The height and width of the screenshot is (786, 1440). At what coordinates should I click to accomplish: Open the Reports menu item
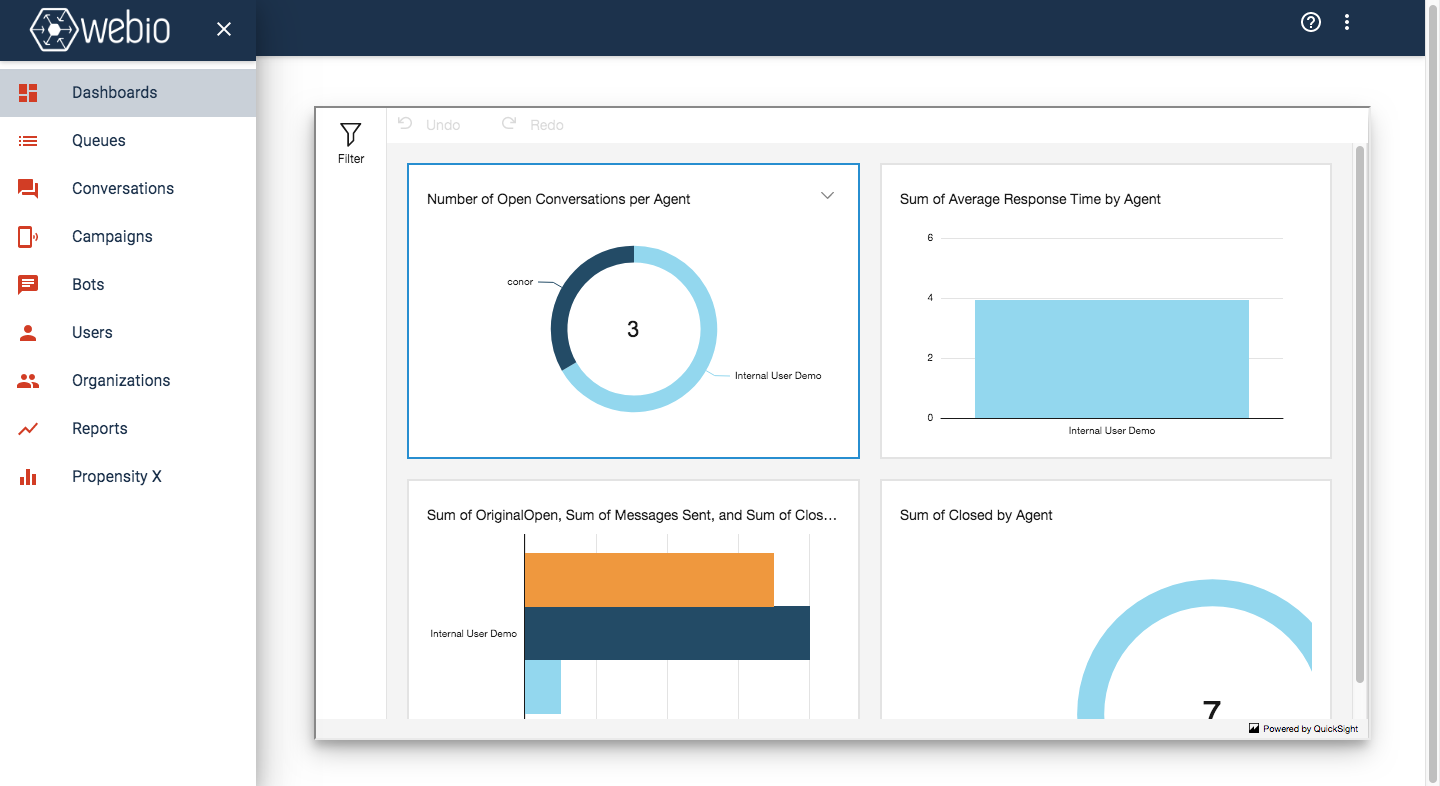click(128, 429)
